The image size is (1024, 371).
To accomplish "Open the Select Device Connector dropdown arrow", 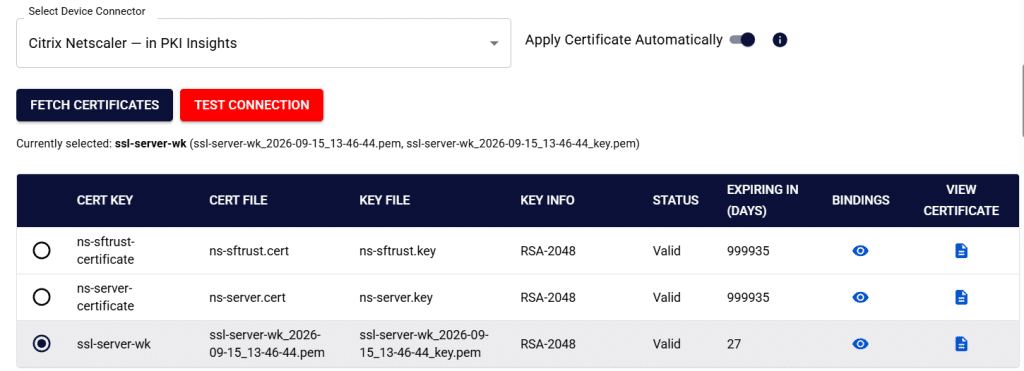I will pyautogui.click(x=494, y=44).
